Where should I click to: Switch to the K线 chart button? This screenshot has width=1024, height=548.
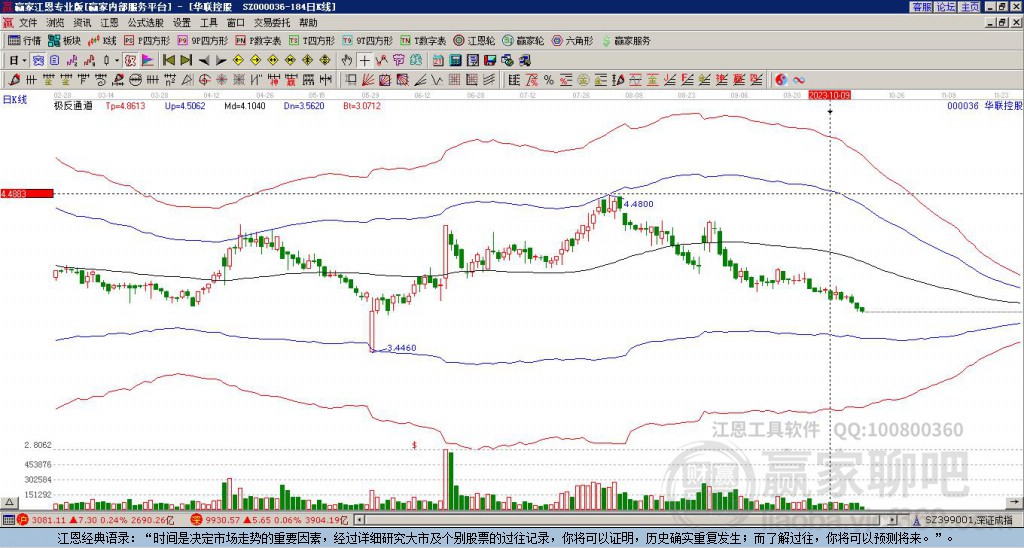[x=102, y=40]
